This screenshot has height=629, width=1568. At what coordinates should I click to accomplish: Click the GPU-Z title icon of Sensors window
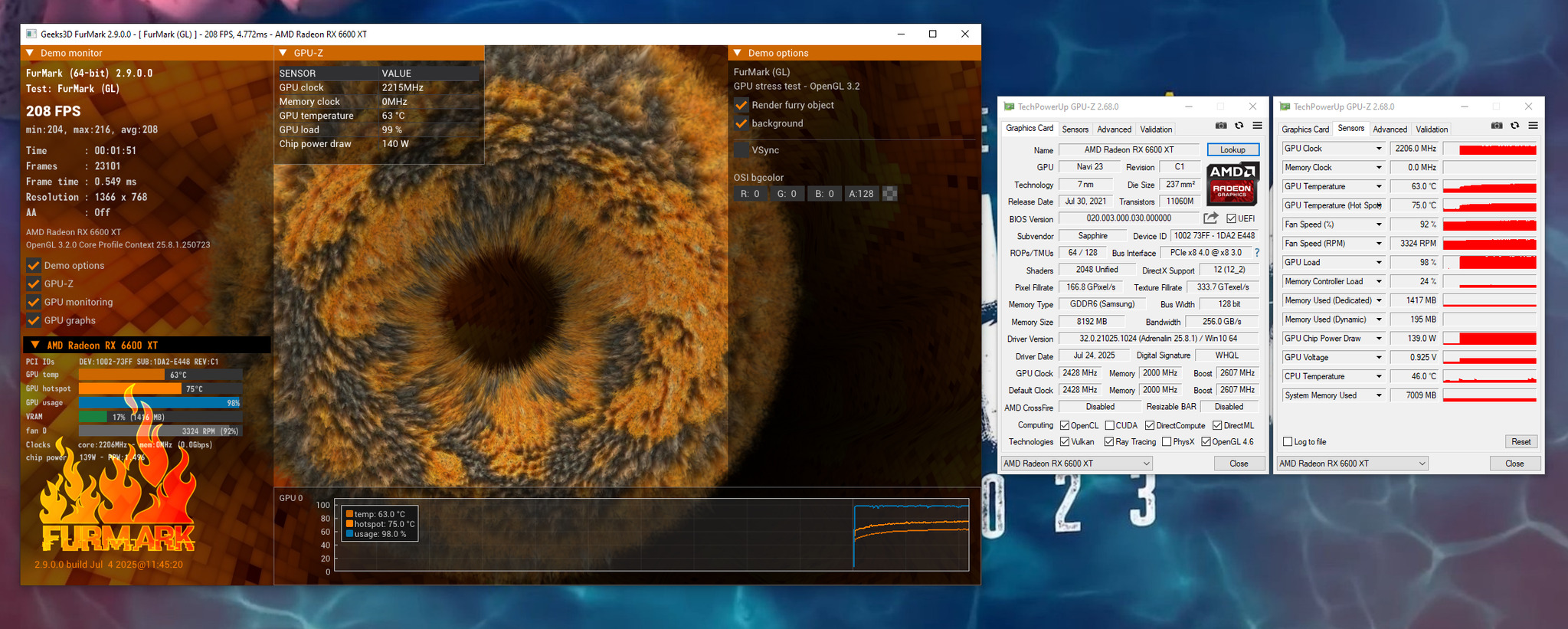[1285, 106]
